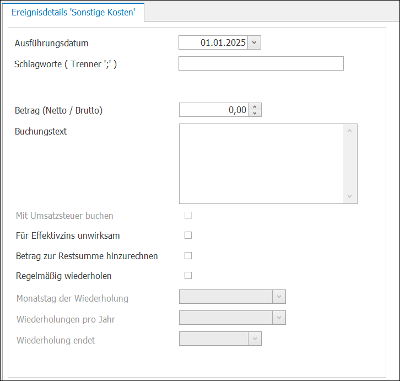
Task: Click the Schlagworte ( Trenner ';' ) label
Action: coord(66,64)
